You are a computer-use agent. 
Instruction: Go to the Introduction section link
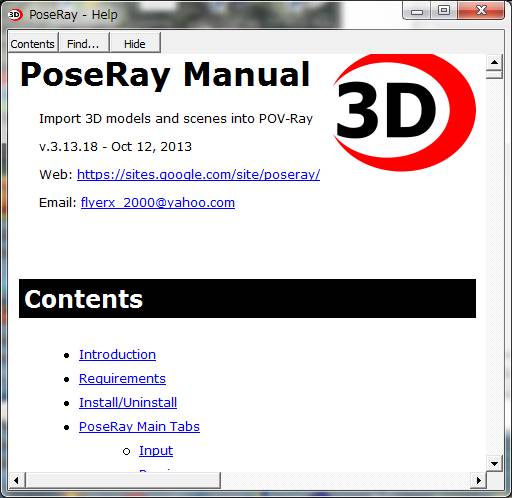(x=117, y=354)
